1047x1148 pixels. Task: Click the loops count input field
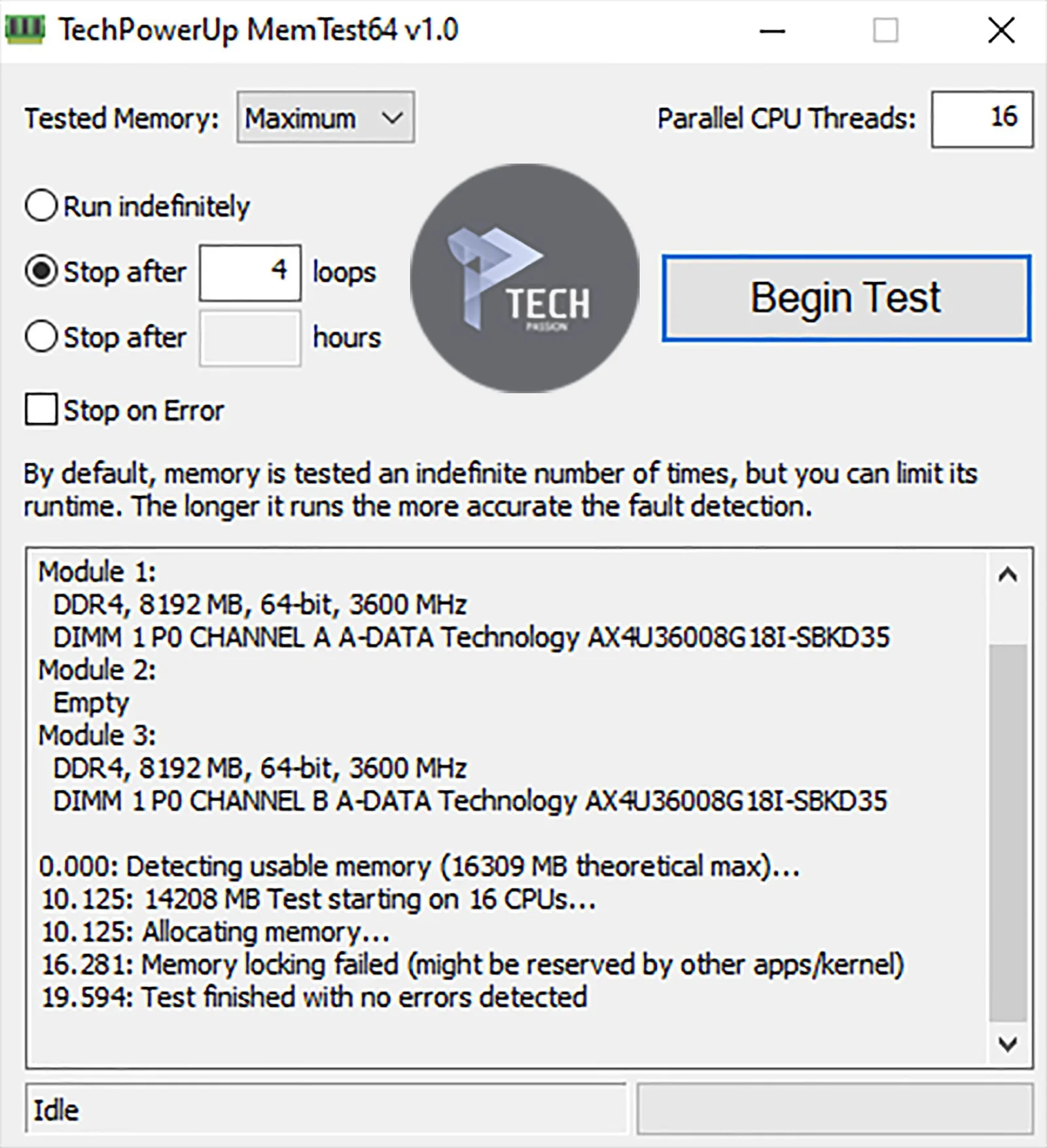pos(250,273)
